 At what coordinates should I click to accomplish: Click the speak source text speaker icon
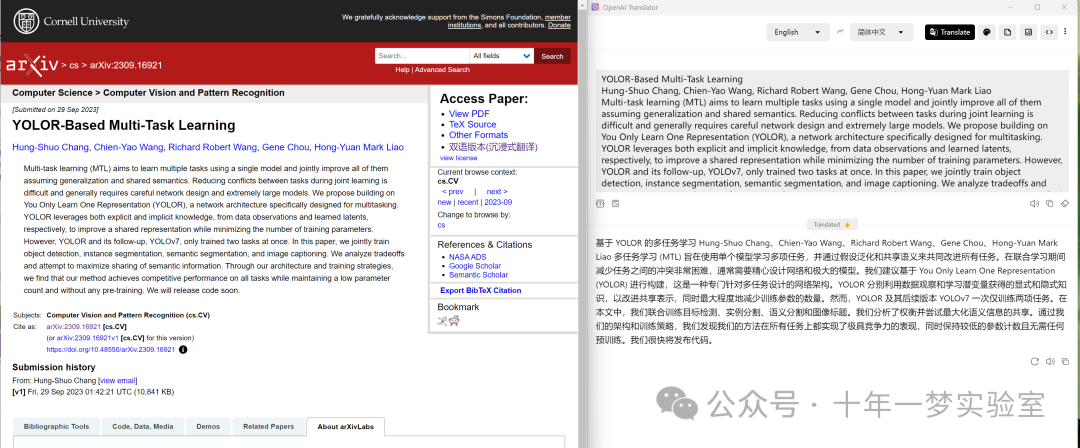coord(1034,203)
